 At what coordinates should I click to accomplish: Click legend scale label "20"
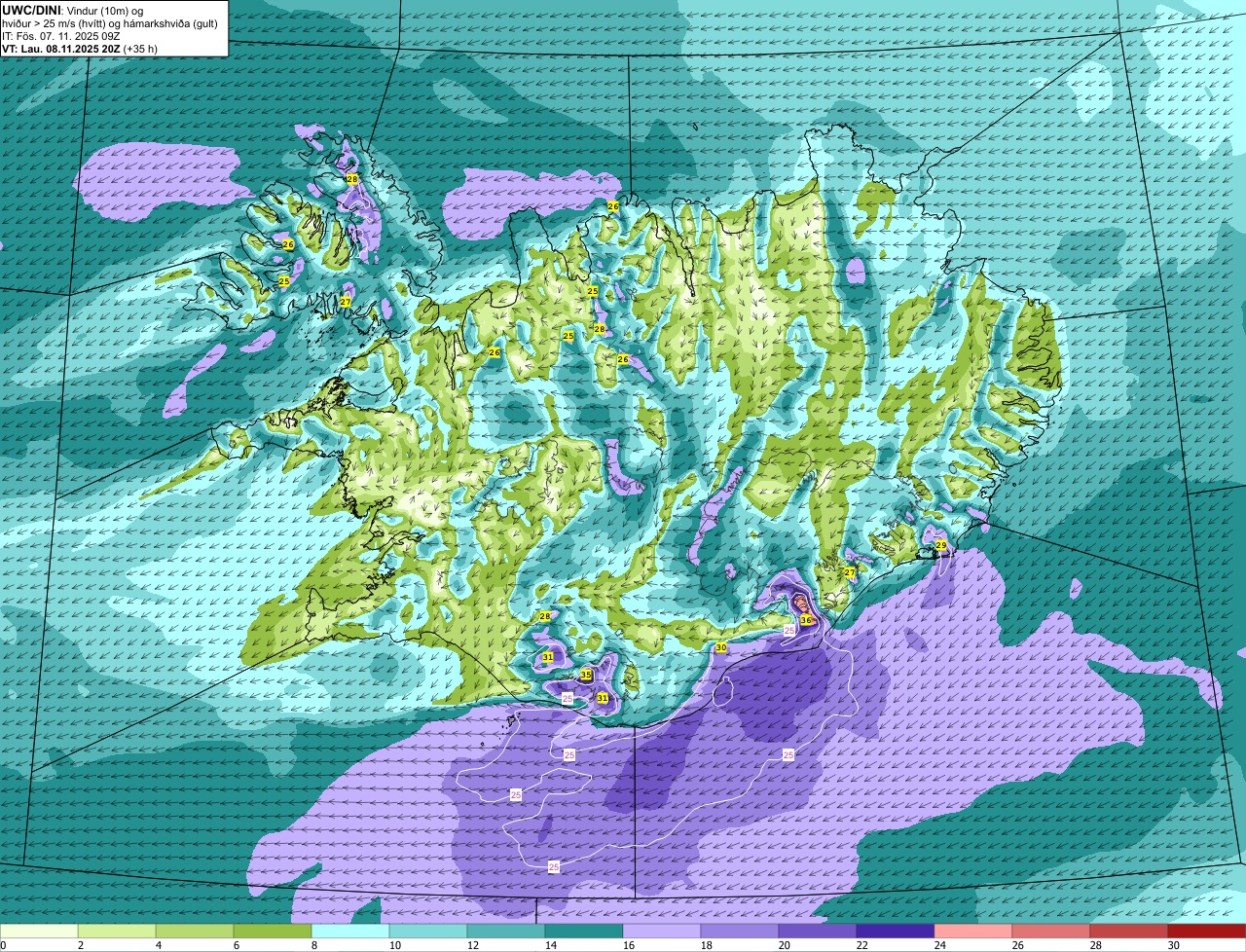click(784, 945)
